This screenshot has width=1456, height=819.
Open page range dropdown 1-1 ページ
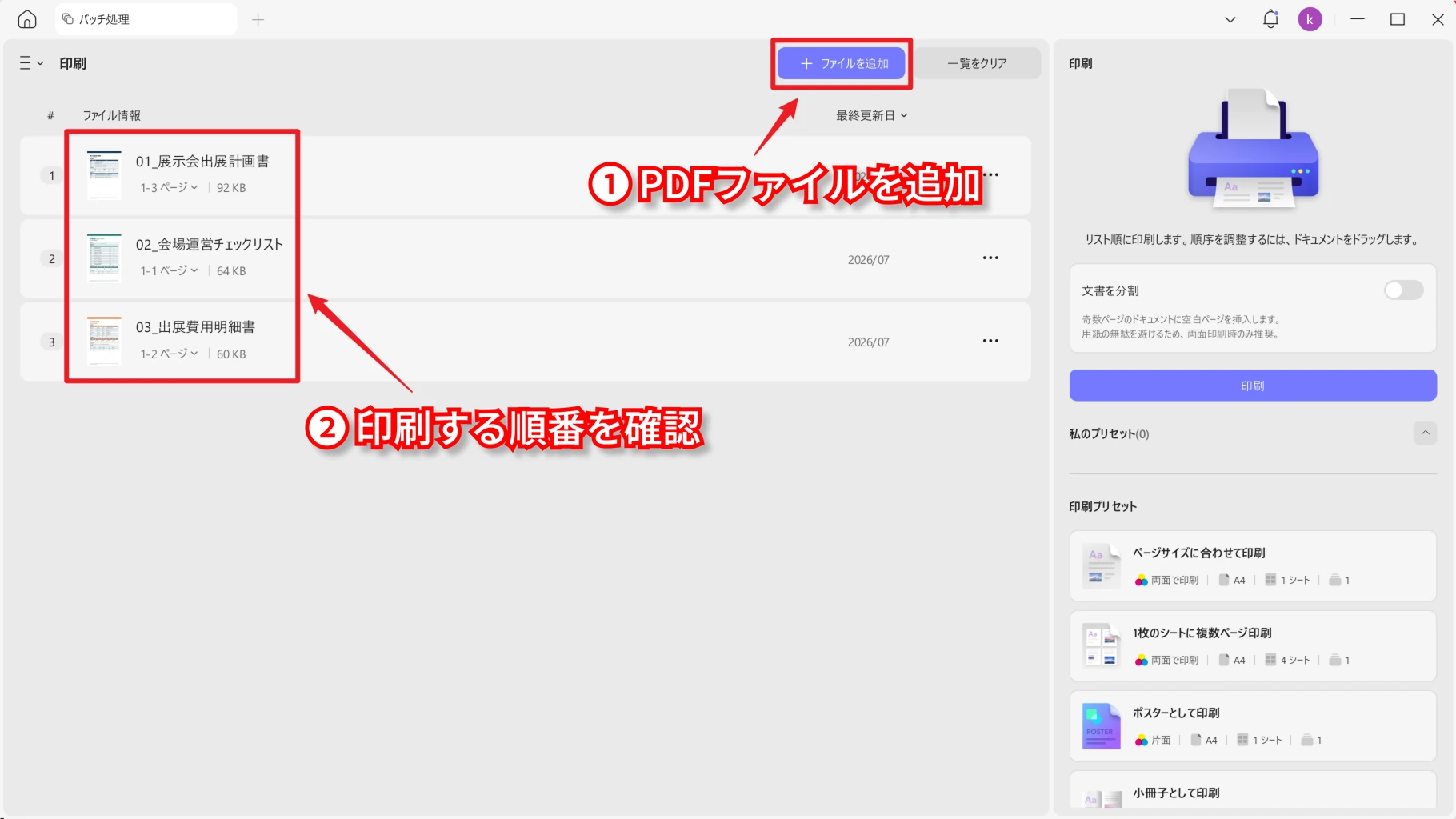169,270
